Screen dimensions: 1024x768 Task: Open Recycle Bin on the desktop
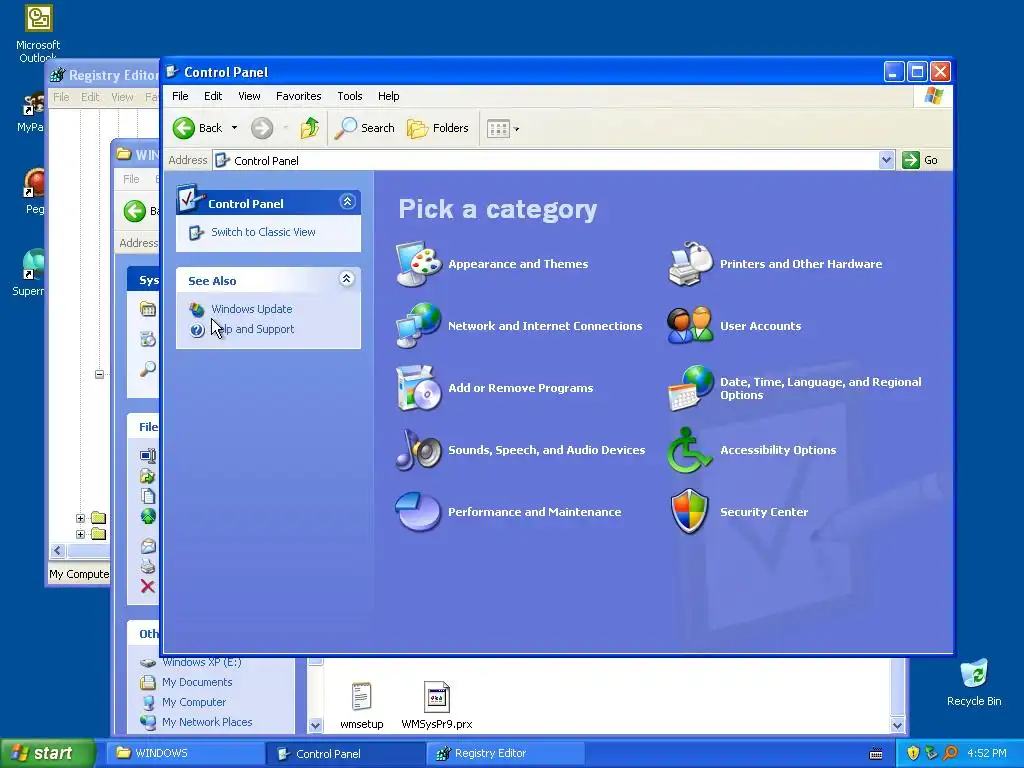coord(974,683)
